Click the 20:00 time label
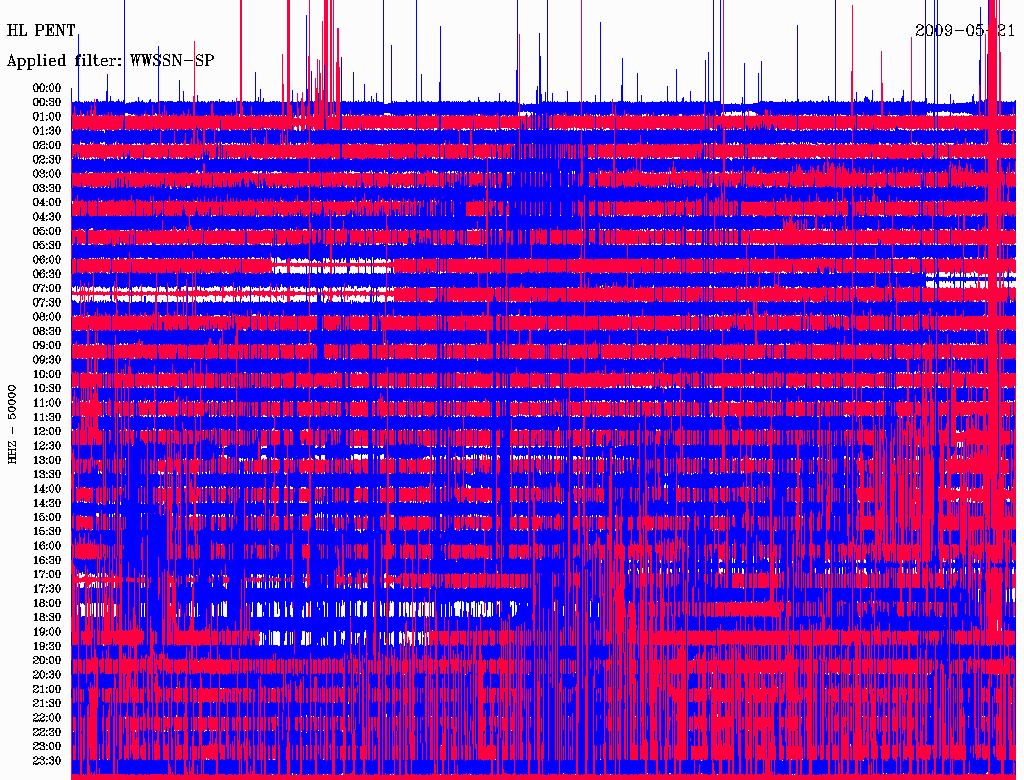The width and height of the screenshot is (1024, 780). 47,661
